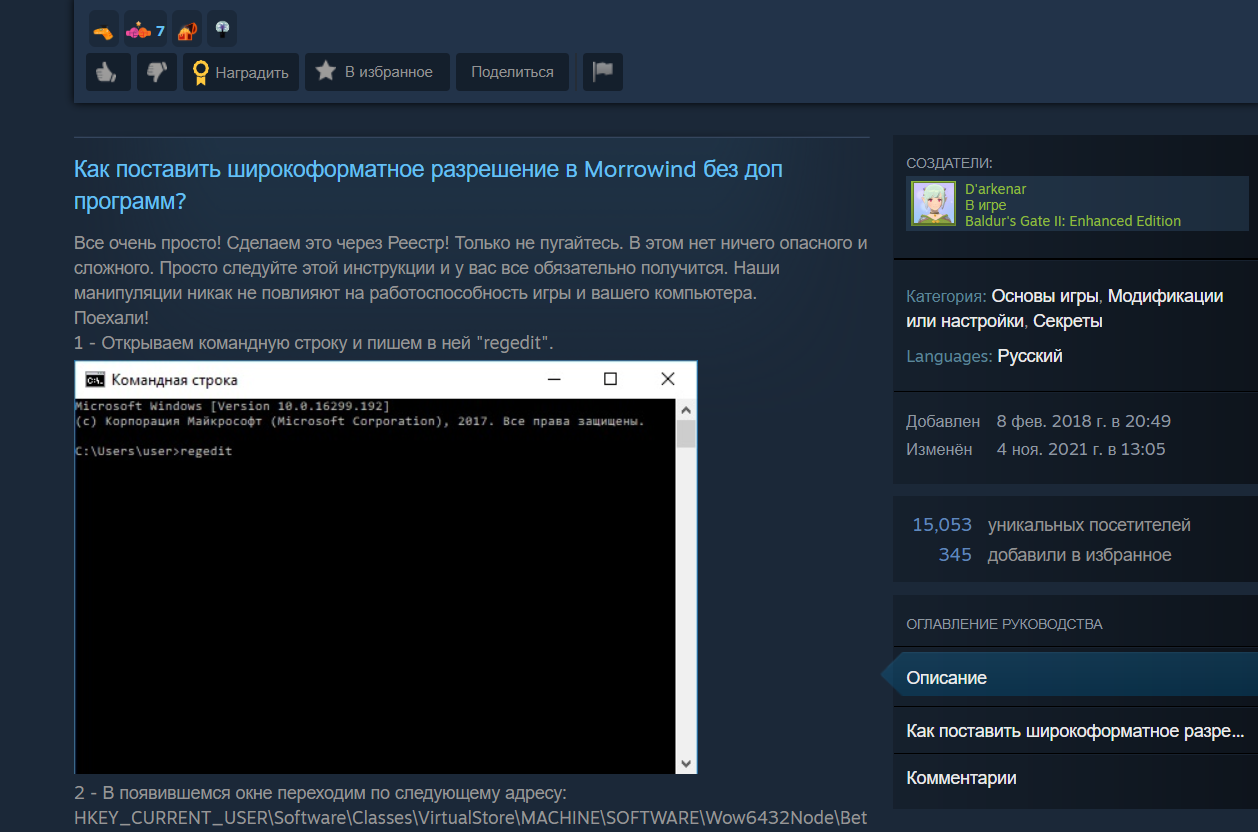Open Baldur's Gate II: Enhanced Edition link
The image size is (1258, 832).
pyautogui.click(x=1073, y=221)
